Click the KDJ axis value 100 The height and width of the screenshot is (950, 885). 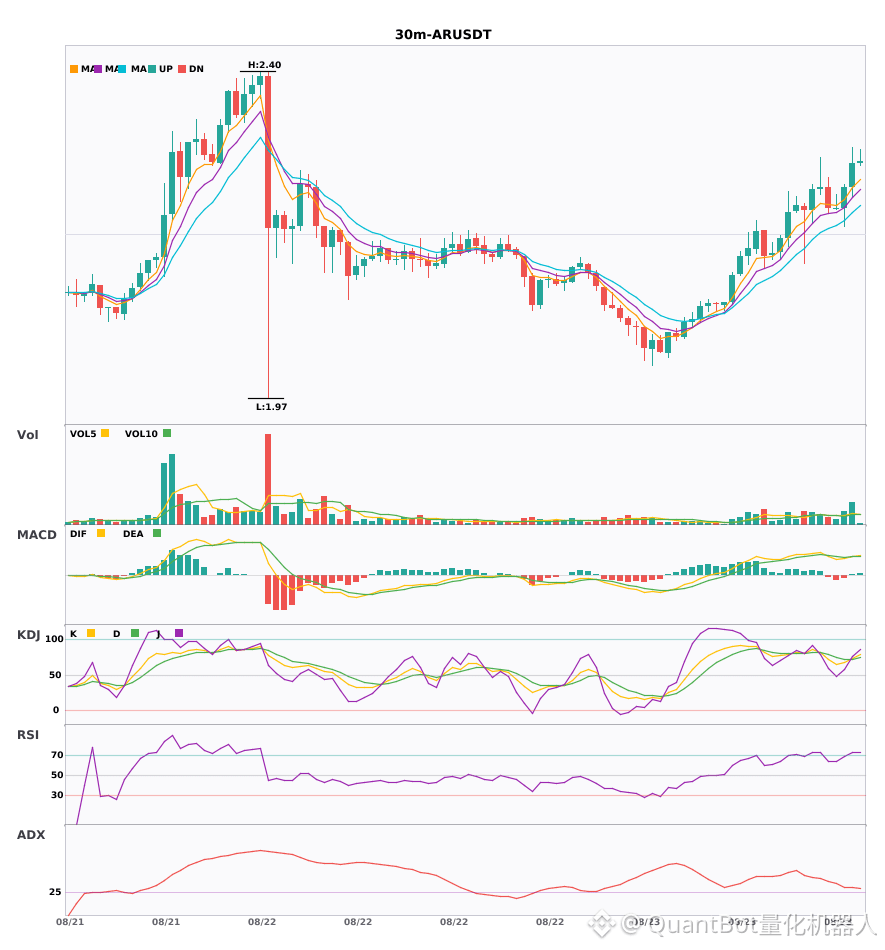54,639
